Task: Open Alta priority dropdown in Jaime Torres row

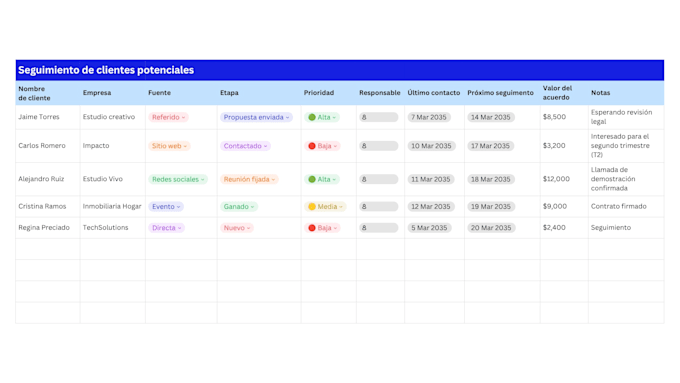Action: [322, 117]
